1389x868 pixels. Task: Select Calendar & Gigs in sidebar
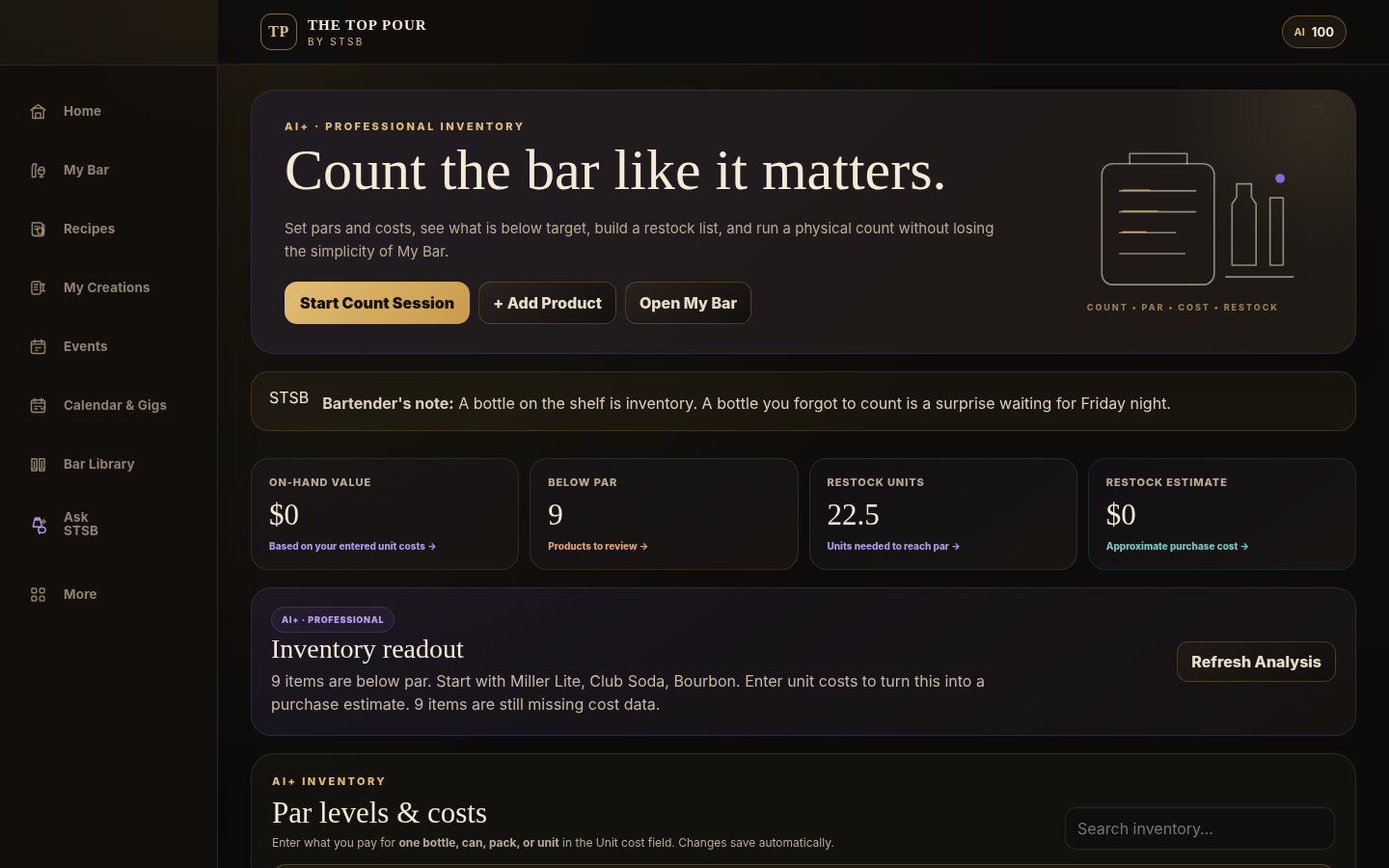point(115,405)
